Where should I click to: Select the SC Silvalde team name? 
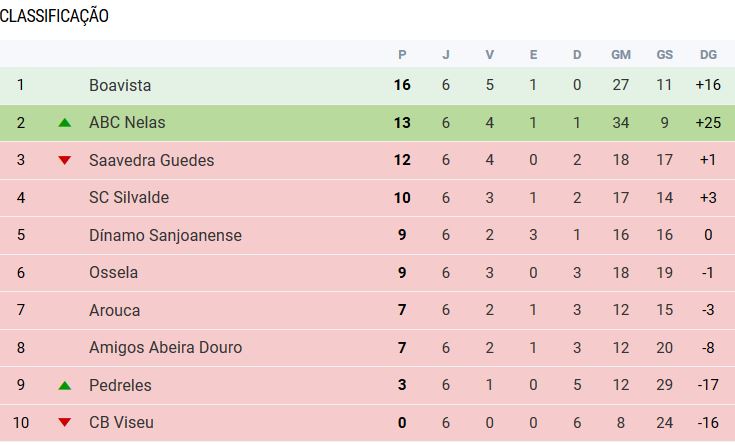coord(129,198)
